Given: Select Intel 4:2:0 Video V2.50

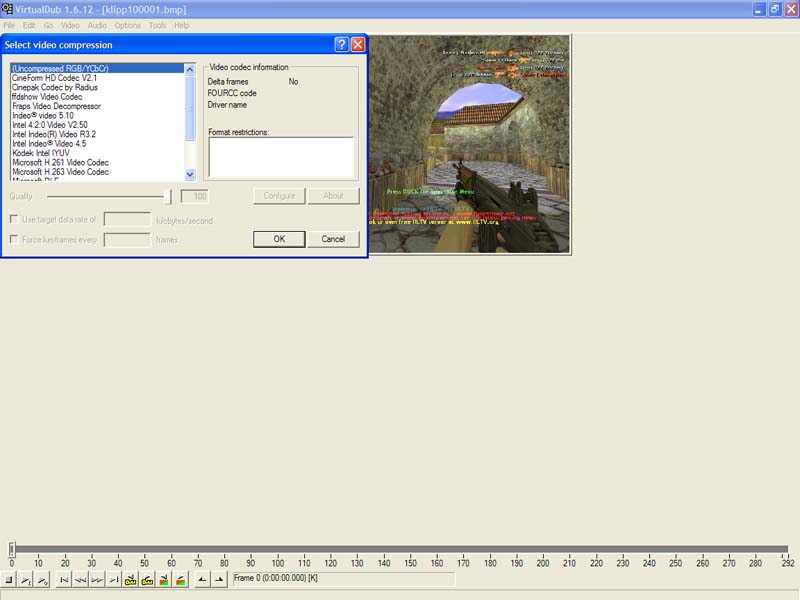Looking at the screenshot, I should pos(97,124).
